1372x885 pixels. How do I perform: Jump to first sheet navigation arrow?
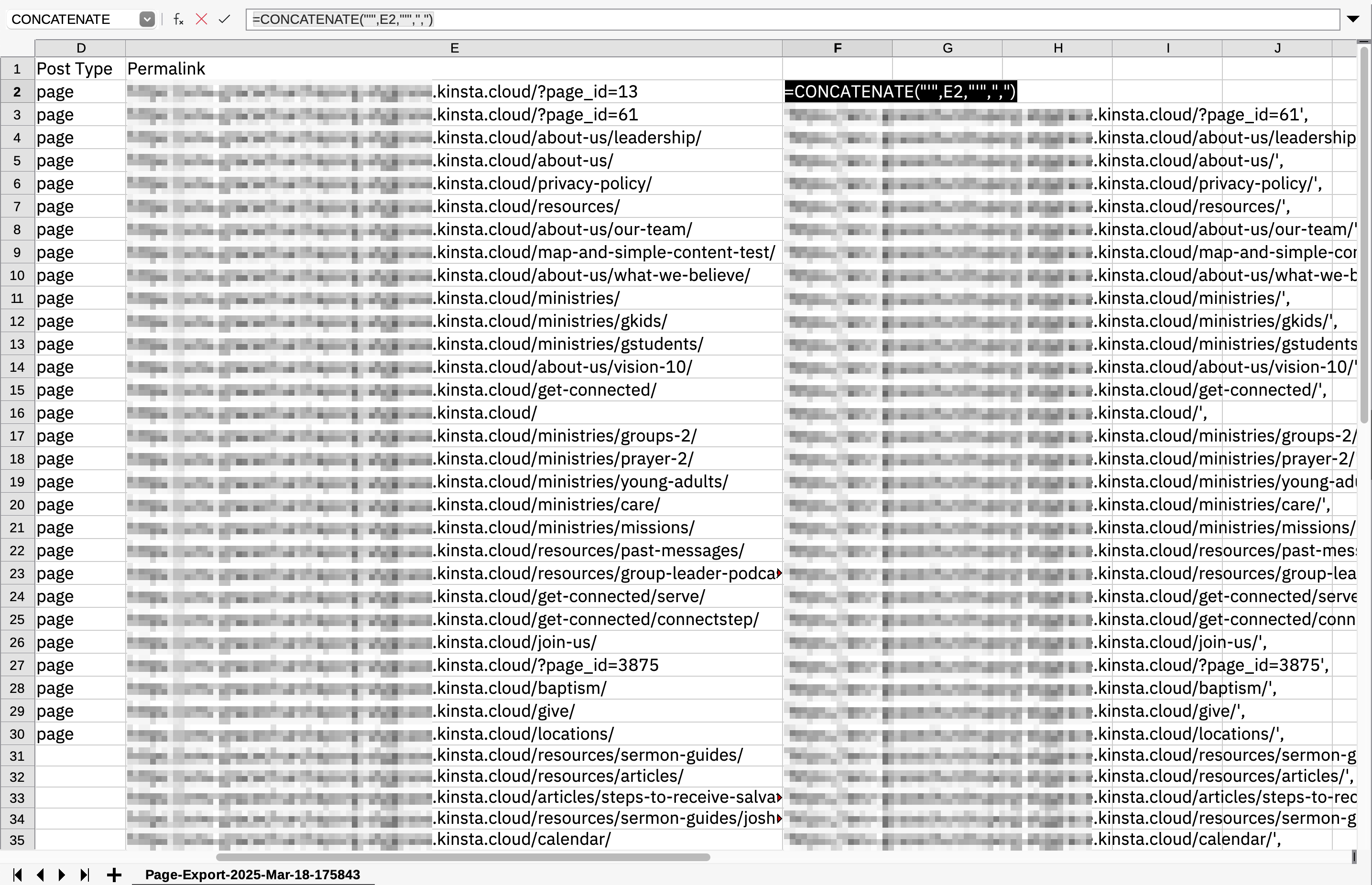(x=17, y=874)
